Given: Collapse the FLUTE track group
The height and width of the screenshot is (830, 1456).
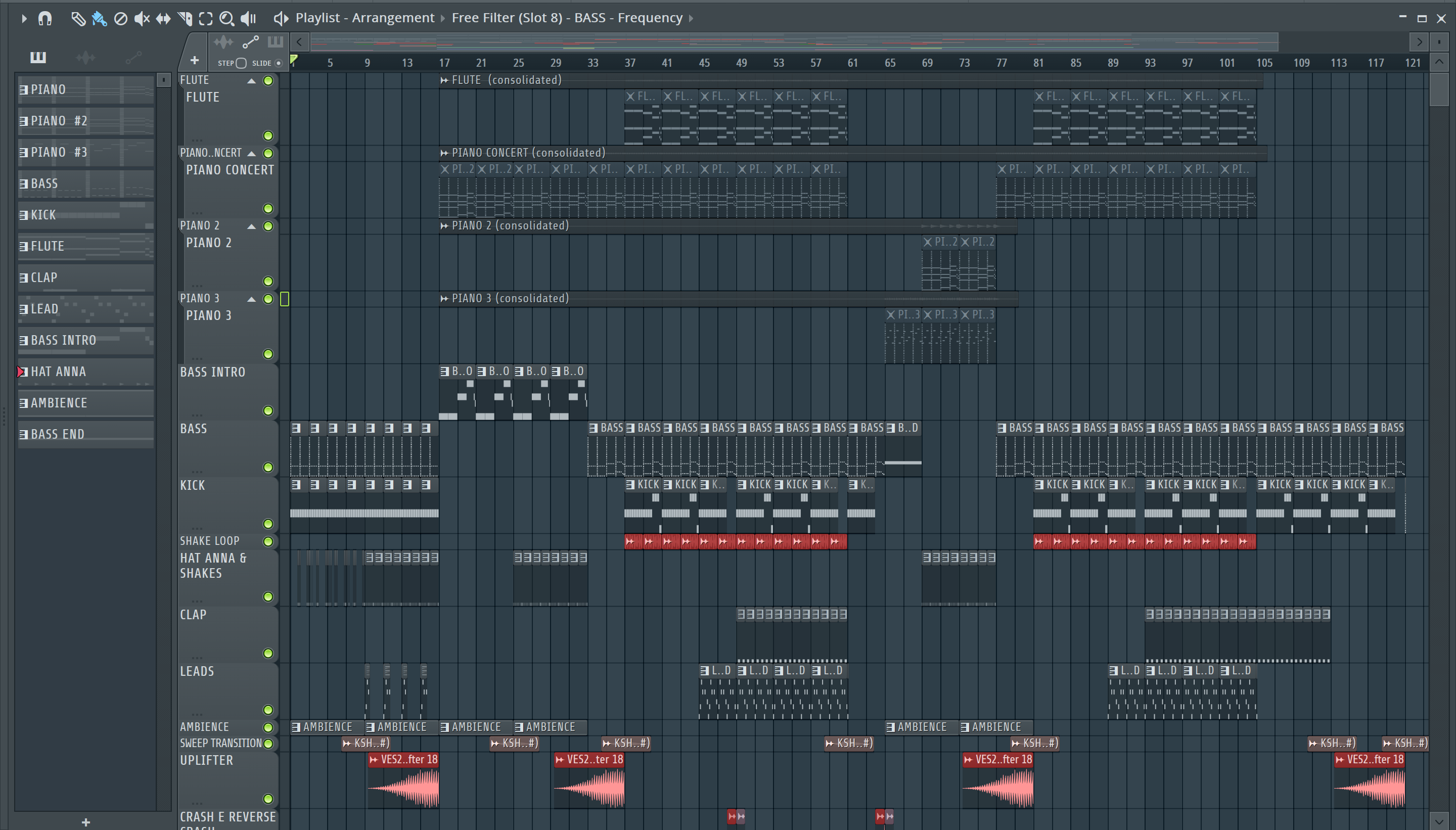Looking at the screenshot, I should [251, 81].
